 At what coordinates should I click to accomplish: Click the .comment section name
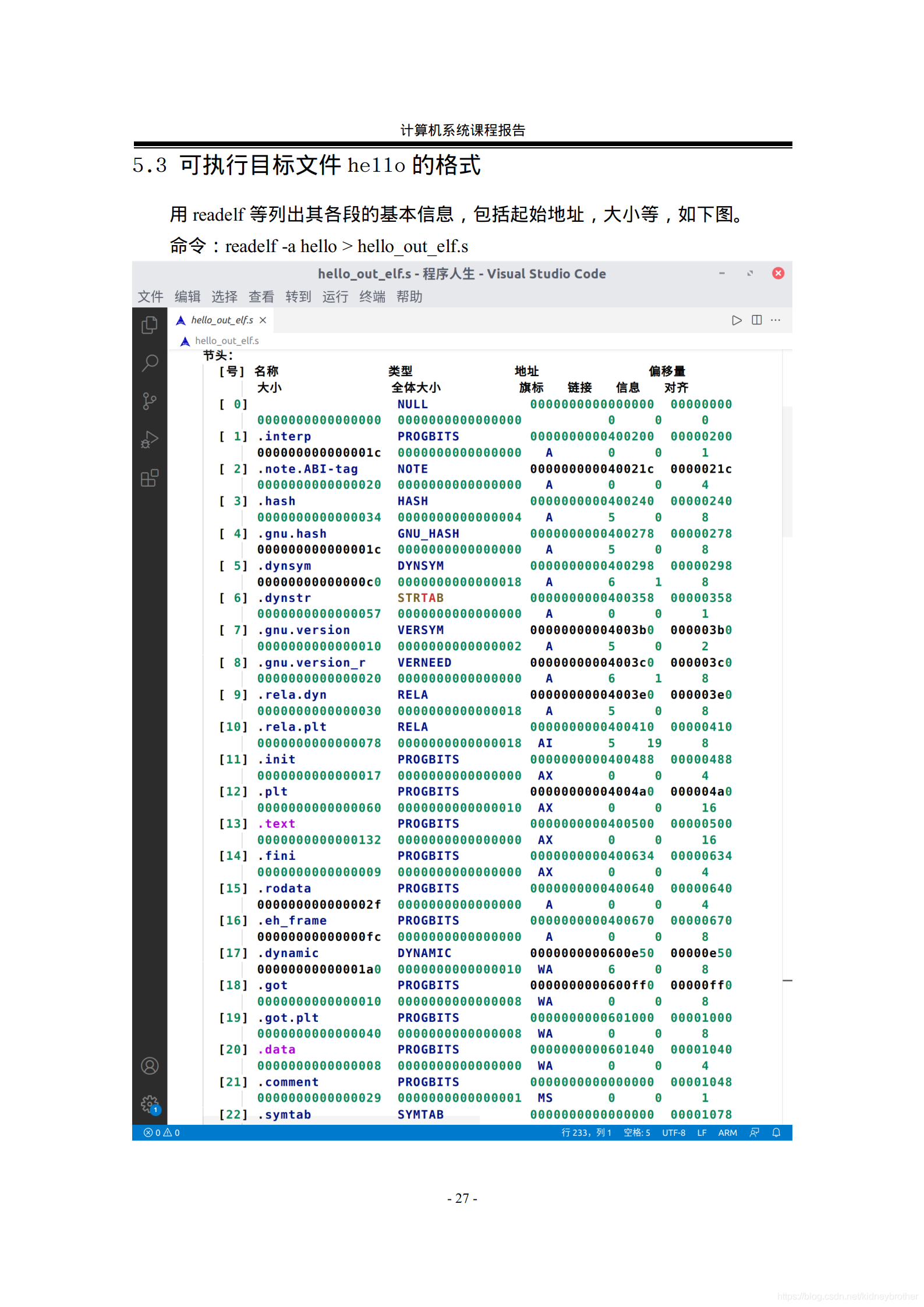click(x=288, y=1082)
